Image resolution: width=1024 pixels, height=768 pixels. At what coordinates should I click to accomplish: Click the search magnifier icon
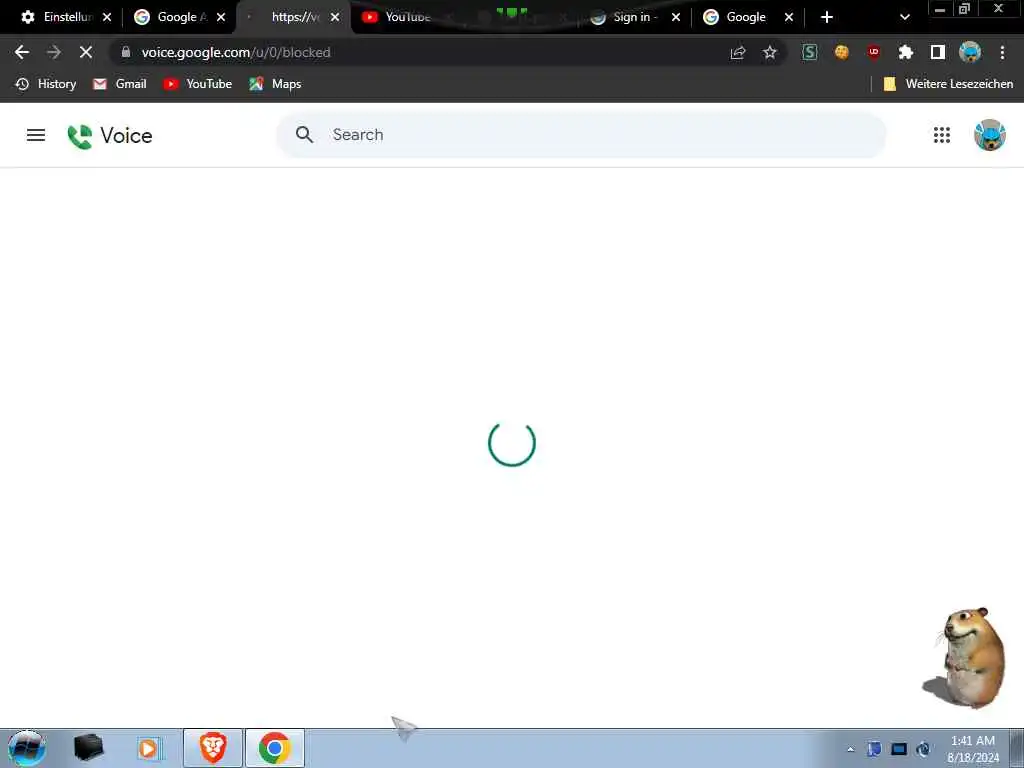304,135
